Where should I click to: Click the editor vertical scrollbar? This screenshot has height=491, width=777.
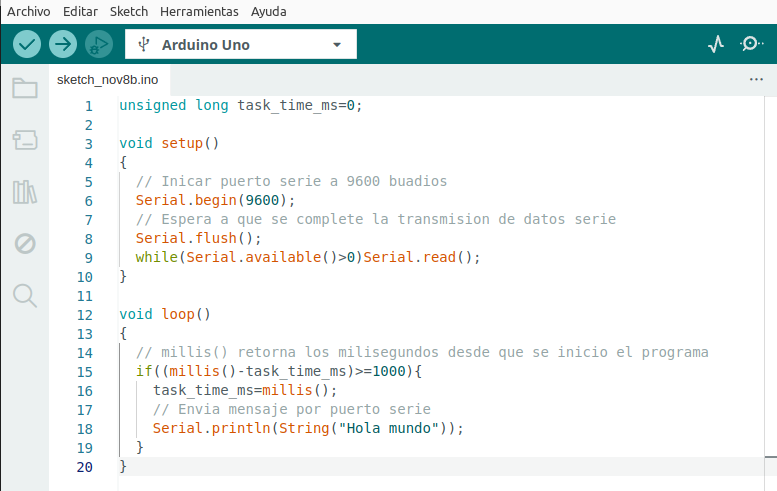[770, 280]
